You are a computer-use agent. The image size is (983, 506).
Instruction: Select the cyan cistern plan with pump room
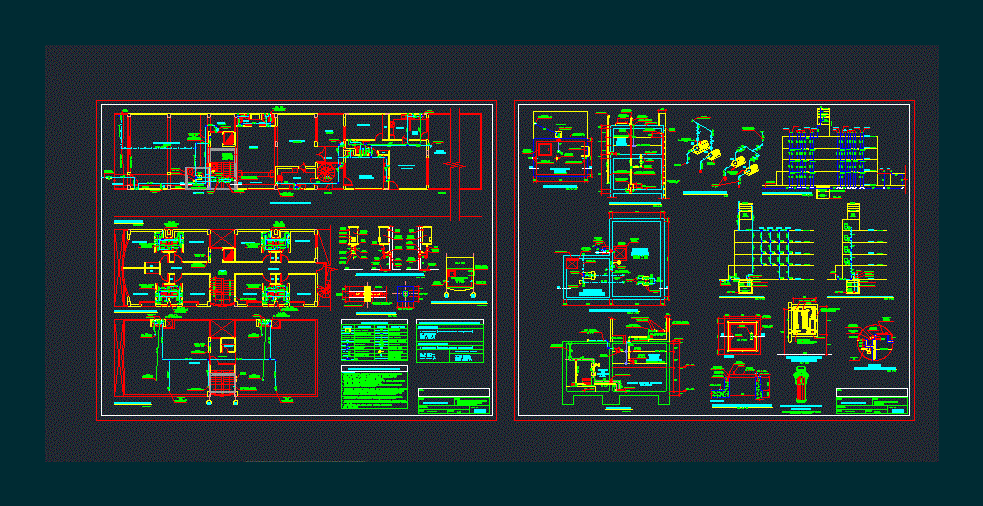pyautogui.click(x=616, y=259)
